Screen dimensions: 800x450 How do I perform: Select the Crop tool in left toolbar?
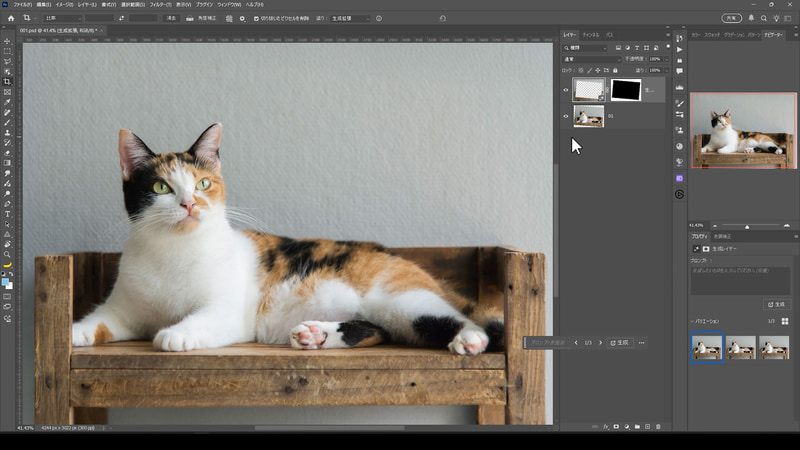click(7, 82)
